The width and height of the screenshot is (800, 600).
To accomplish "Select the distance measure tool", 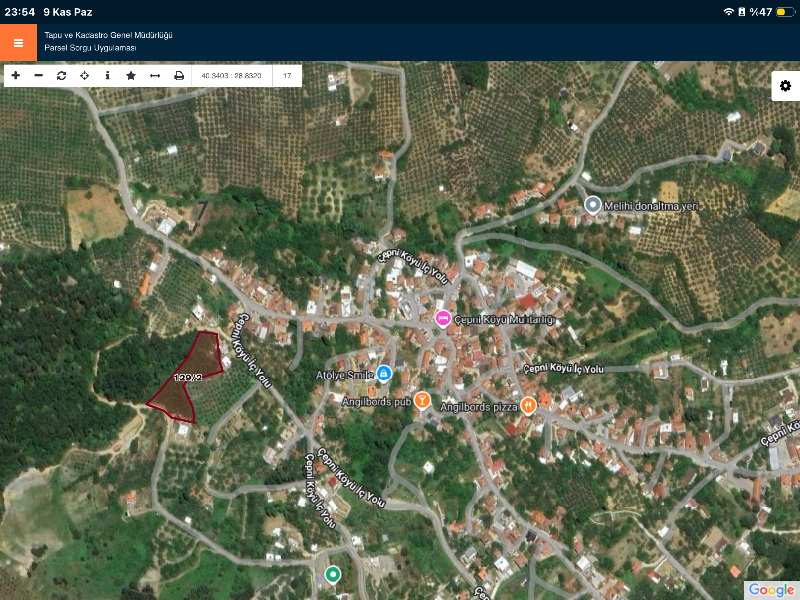I will click(x=155, y=76).
